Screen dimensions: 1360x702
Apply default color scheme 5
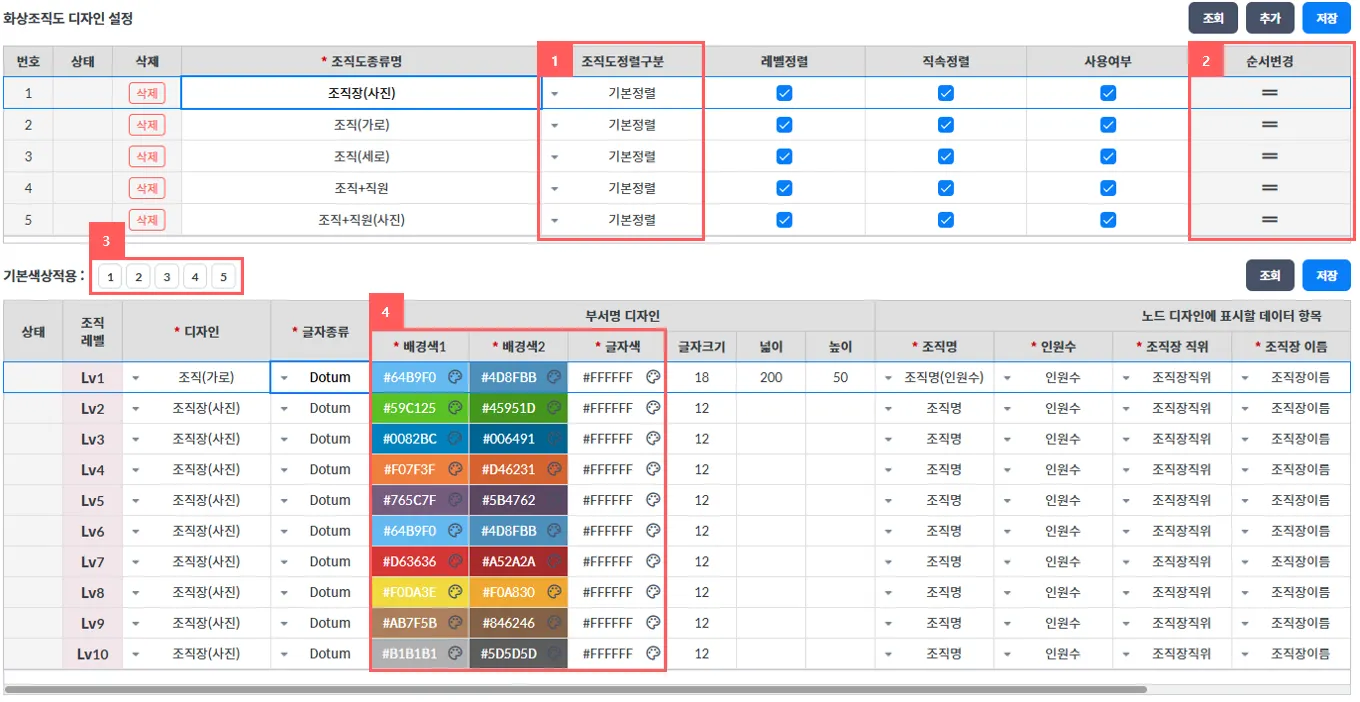coord(223,277)
